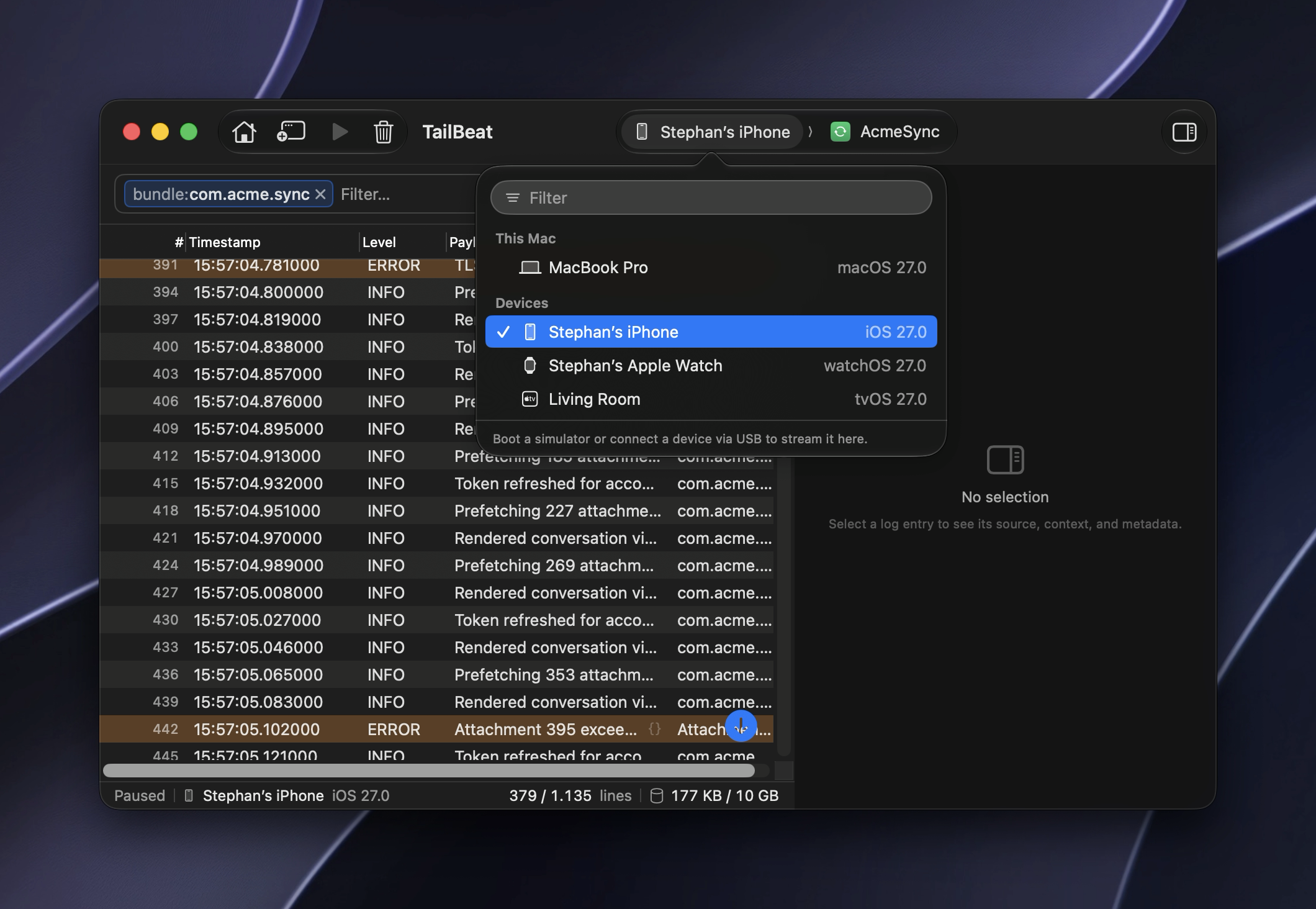Click the 177 KB / 10 GB storage indicator

click(724, 795)
